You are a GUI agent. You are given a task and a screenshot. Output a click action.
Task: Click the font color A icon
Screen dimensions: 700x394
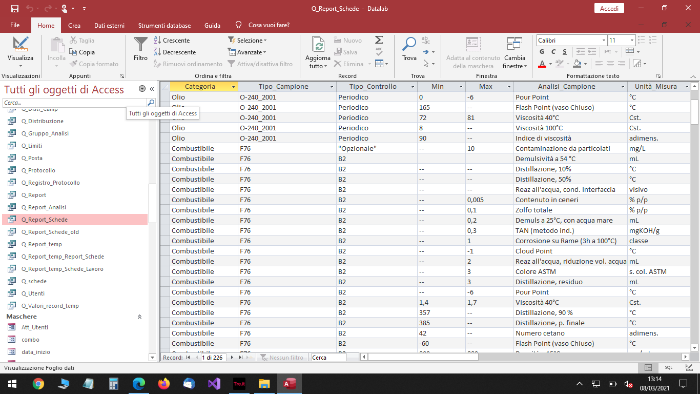[542, 64]
